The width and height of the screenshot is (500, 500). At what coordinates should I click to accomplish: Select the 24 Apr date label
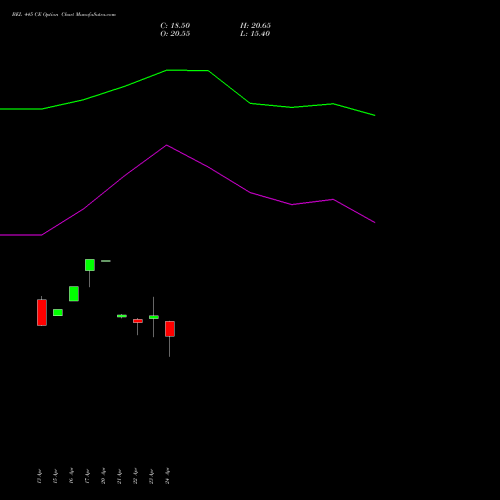point(167,476)
